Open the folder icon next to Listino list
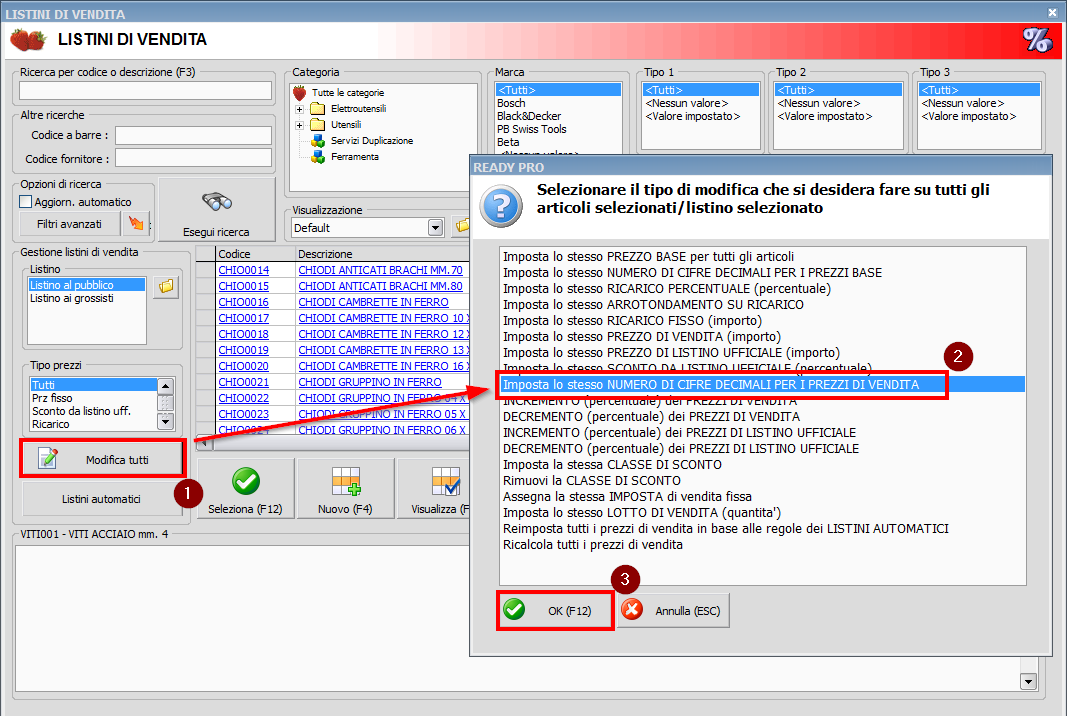This screenshot has width=1067, height=716. tap(166, 287)
